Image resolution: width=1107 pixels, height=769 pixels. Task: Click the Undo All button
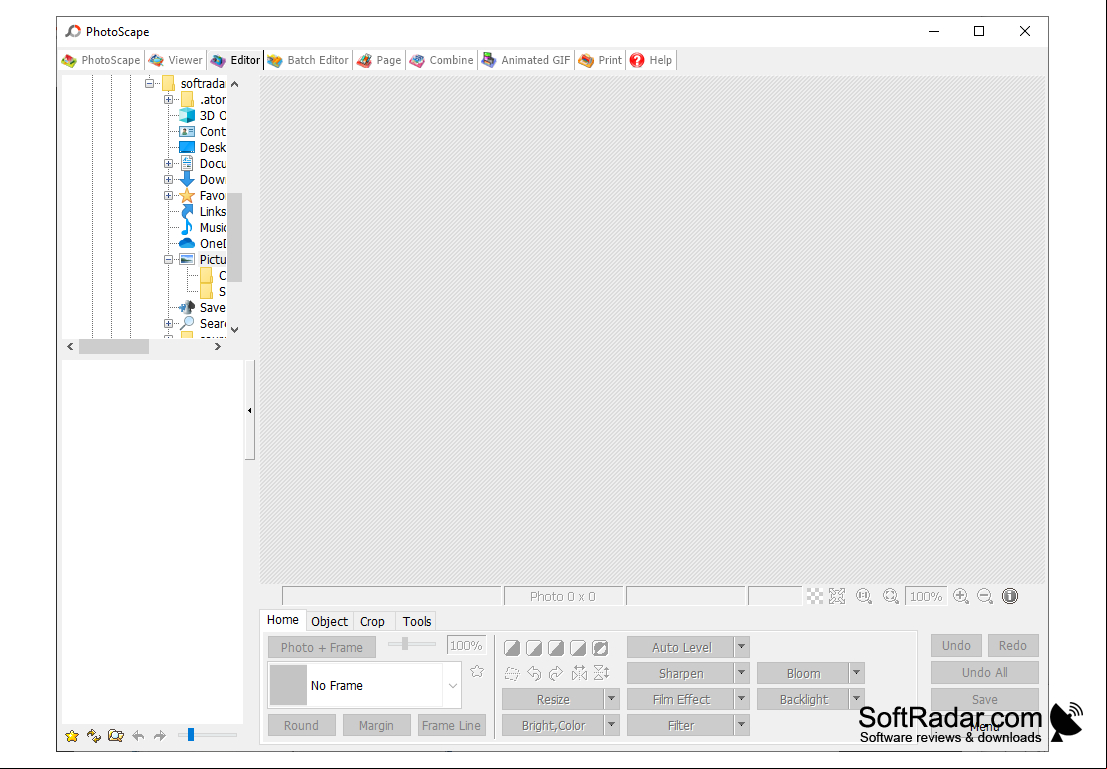click(x=984, y=672)
